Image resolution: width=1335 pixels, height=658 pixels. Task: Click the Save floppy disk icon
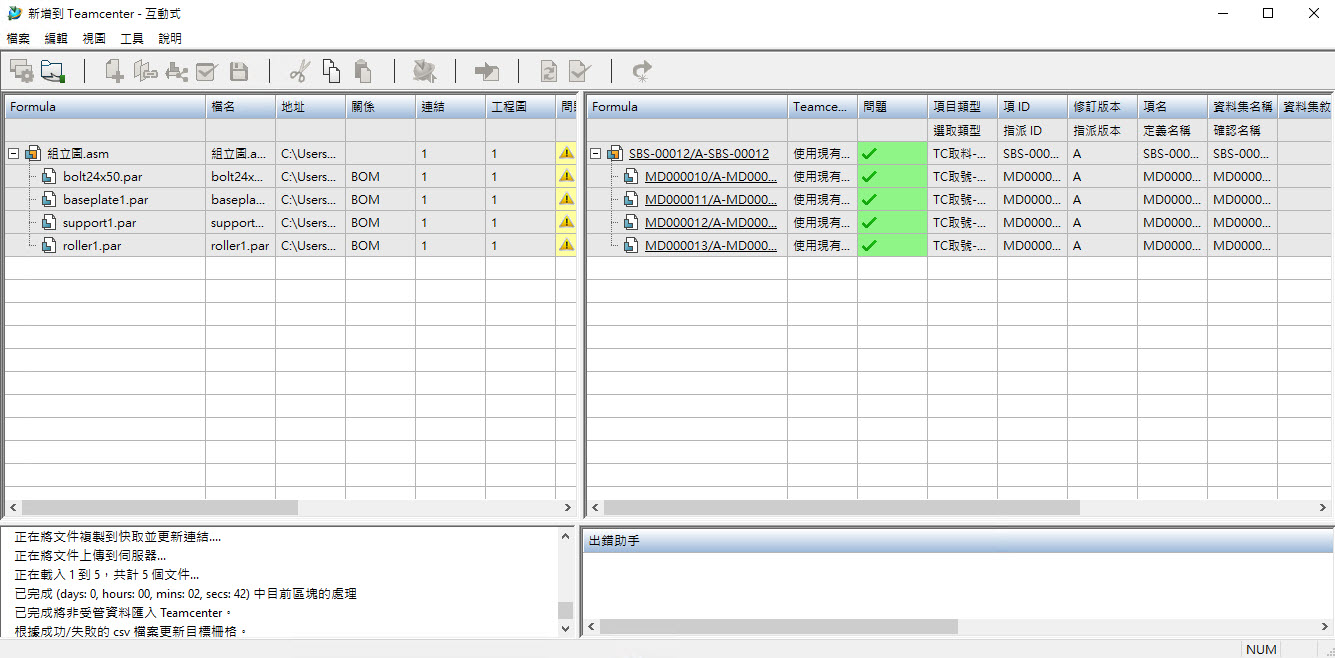tap(238, 71)
